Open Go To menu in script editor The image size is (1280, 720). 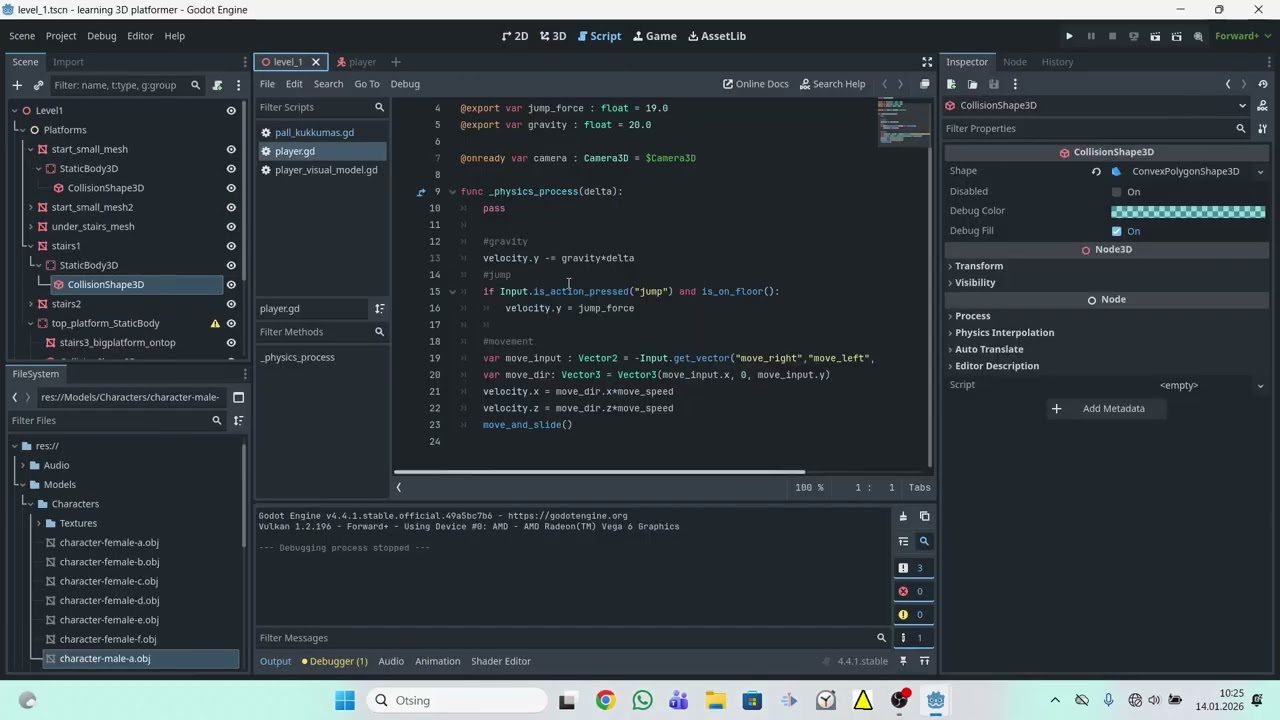tap(367, 84)
